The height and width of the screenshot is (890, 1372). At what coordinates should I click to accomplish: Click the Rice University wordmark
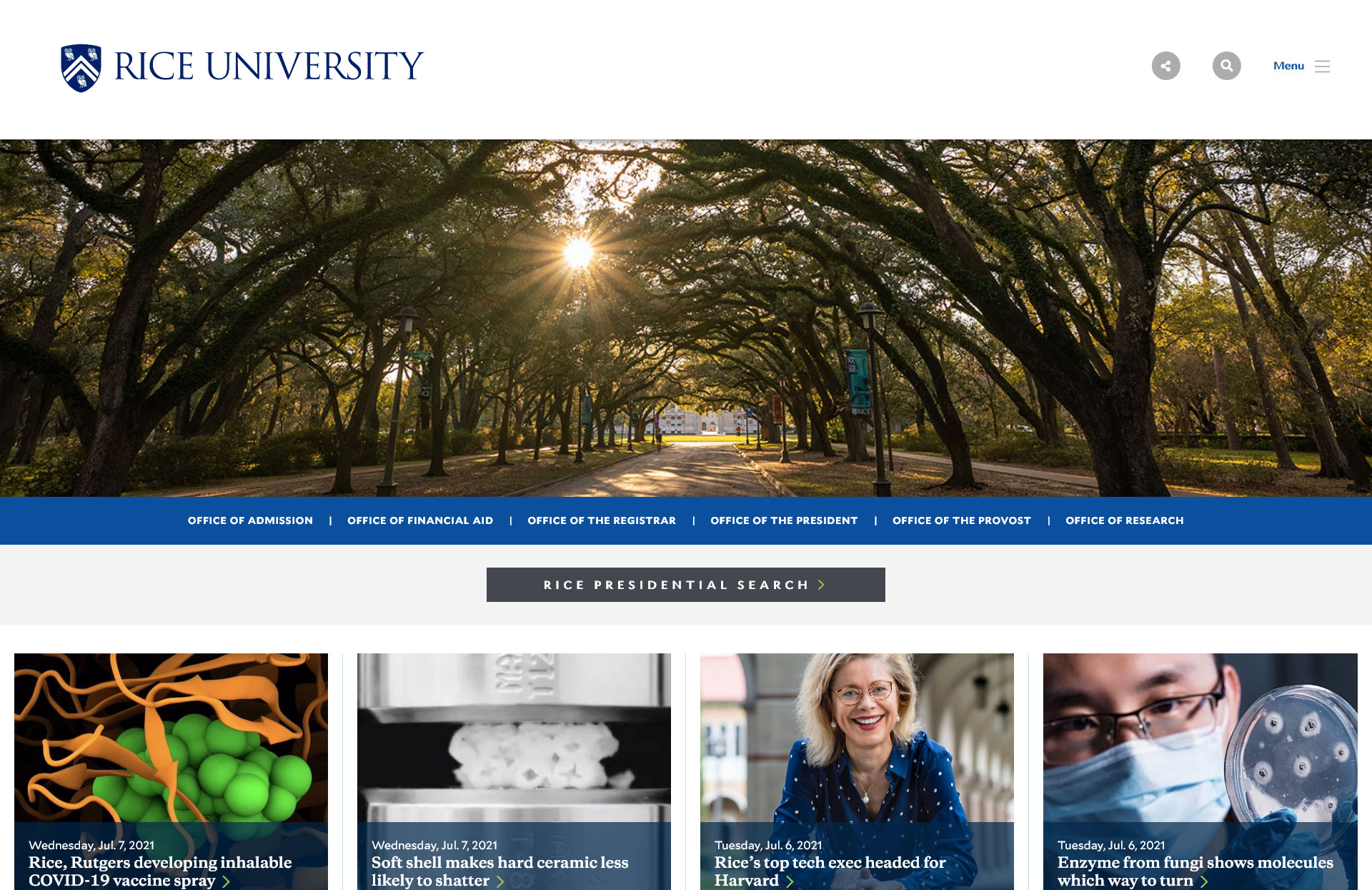click(269, 66)
